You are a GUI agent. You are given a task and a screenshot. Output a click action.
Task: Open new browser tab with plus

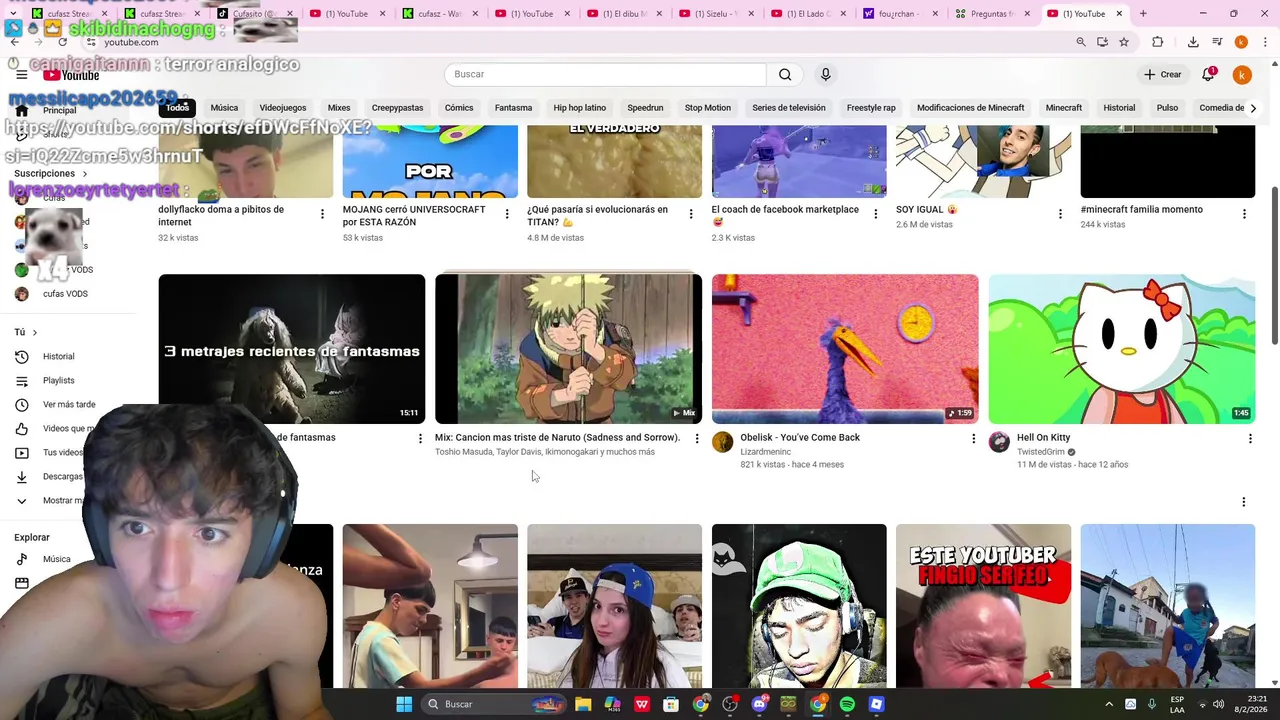point(1143,14)
